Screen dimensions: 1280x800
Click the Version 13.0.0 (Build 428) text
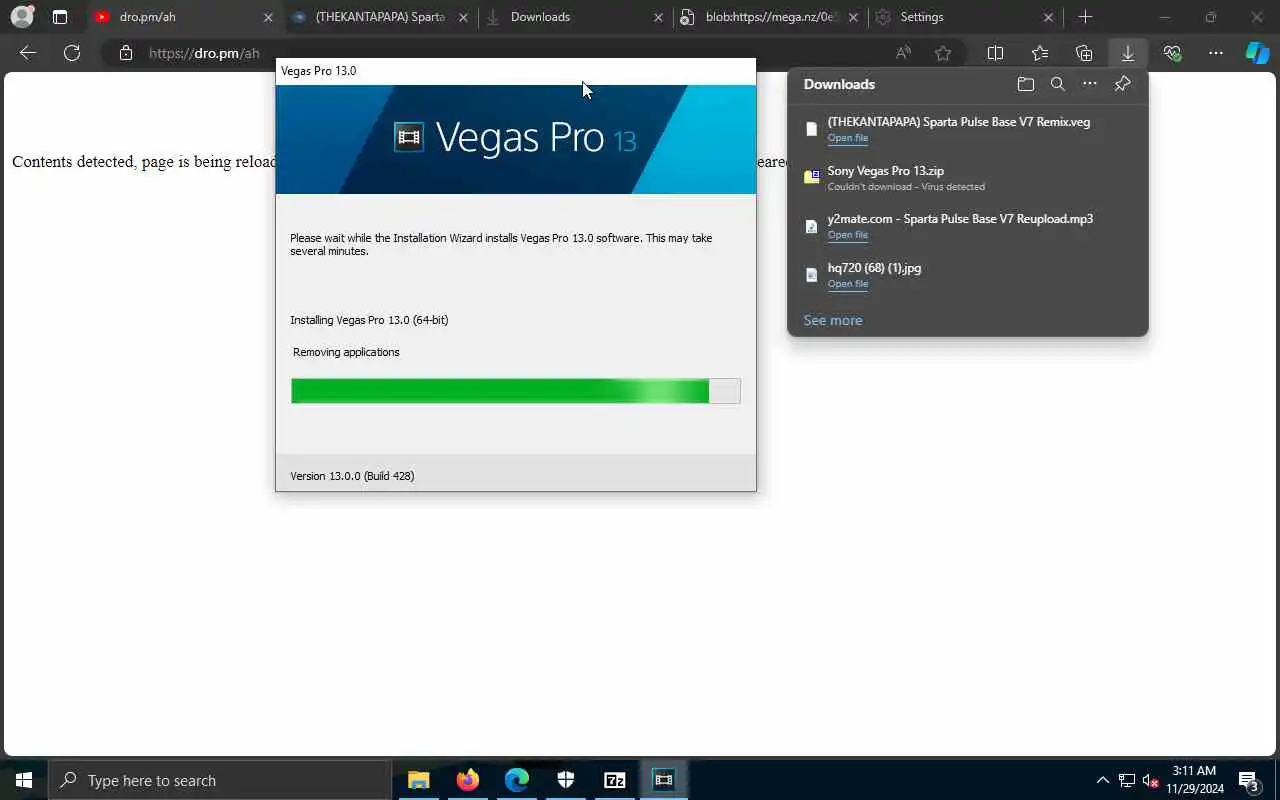[352, 476]
